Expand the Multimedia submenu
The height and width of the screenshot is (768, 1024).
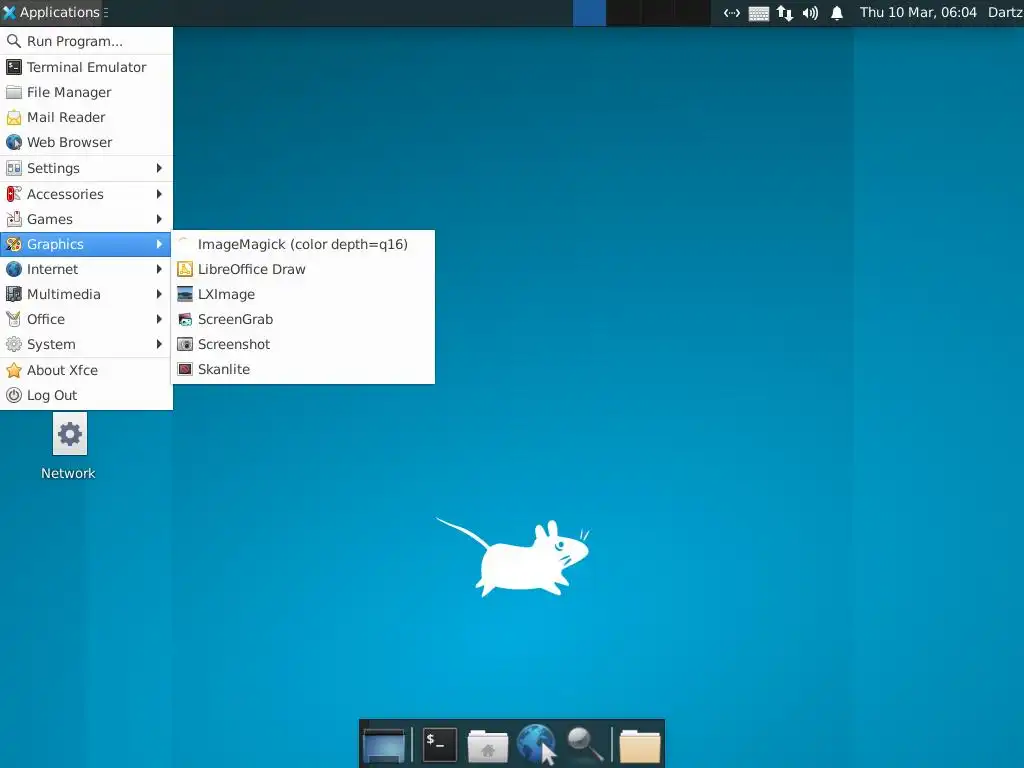click(86, 294)
